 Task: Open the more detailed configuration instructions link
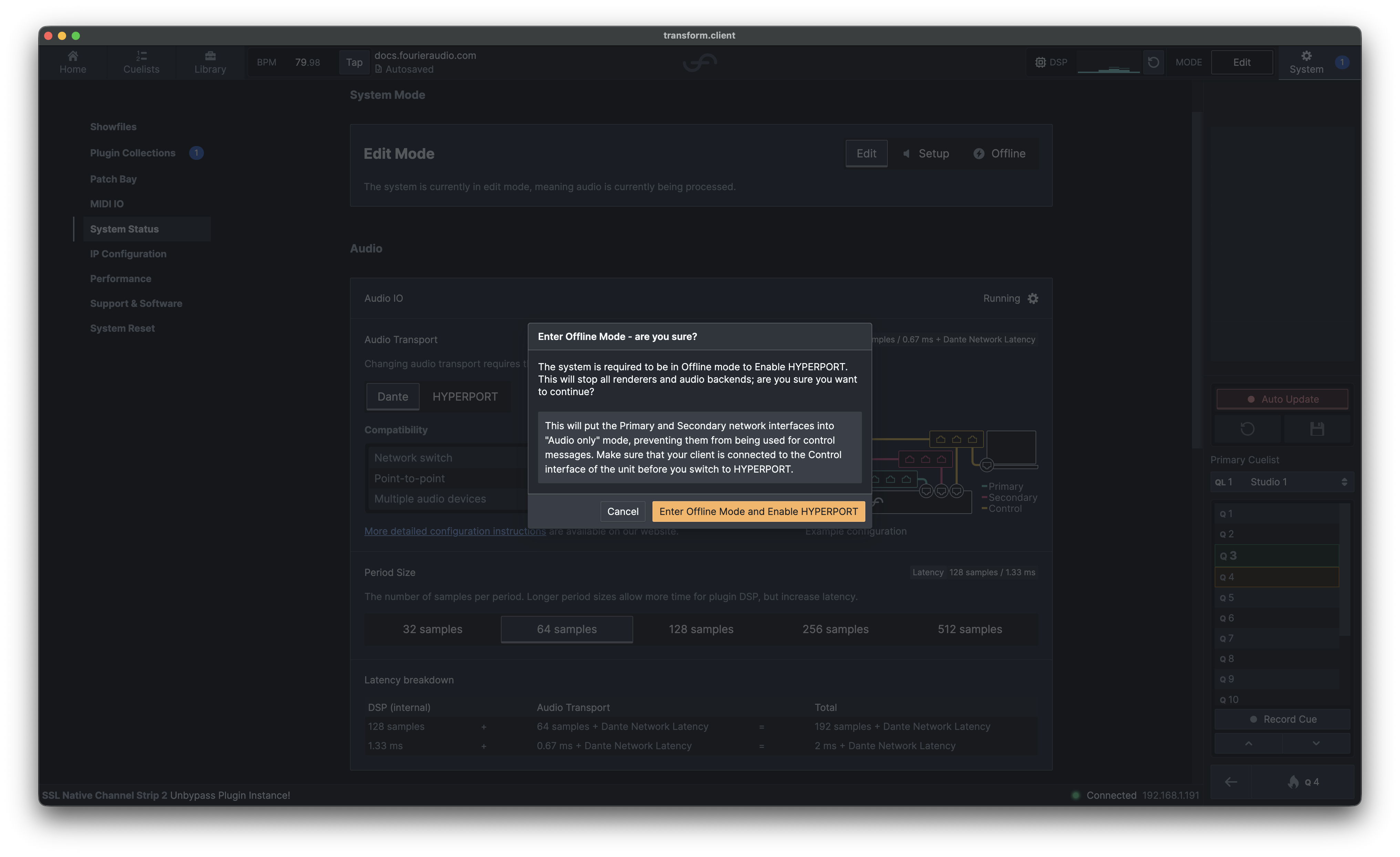click(x=454, y=531)
